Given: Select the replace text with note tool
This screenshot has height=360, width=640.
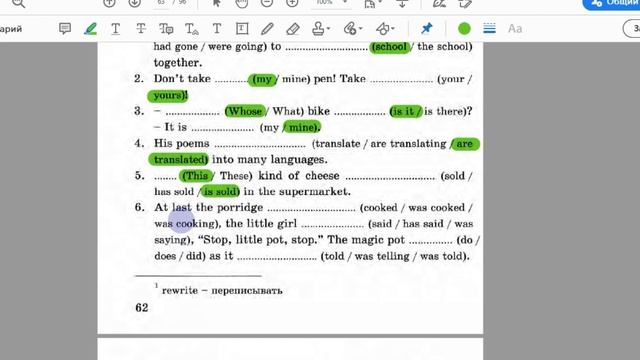Looking at the screenshot, I should click(166, 29).
